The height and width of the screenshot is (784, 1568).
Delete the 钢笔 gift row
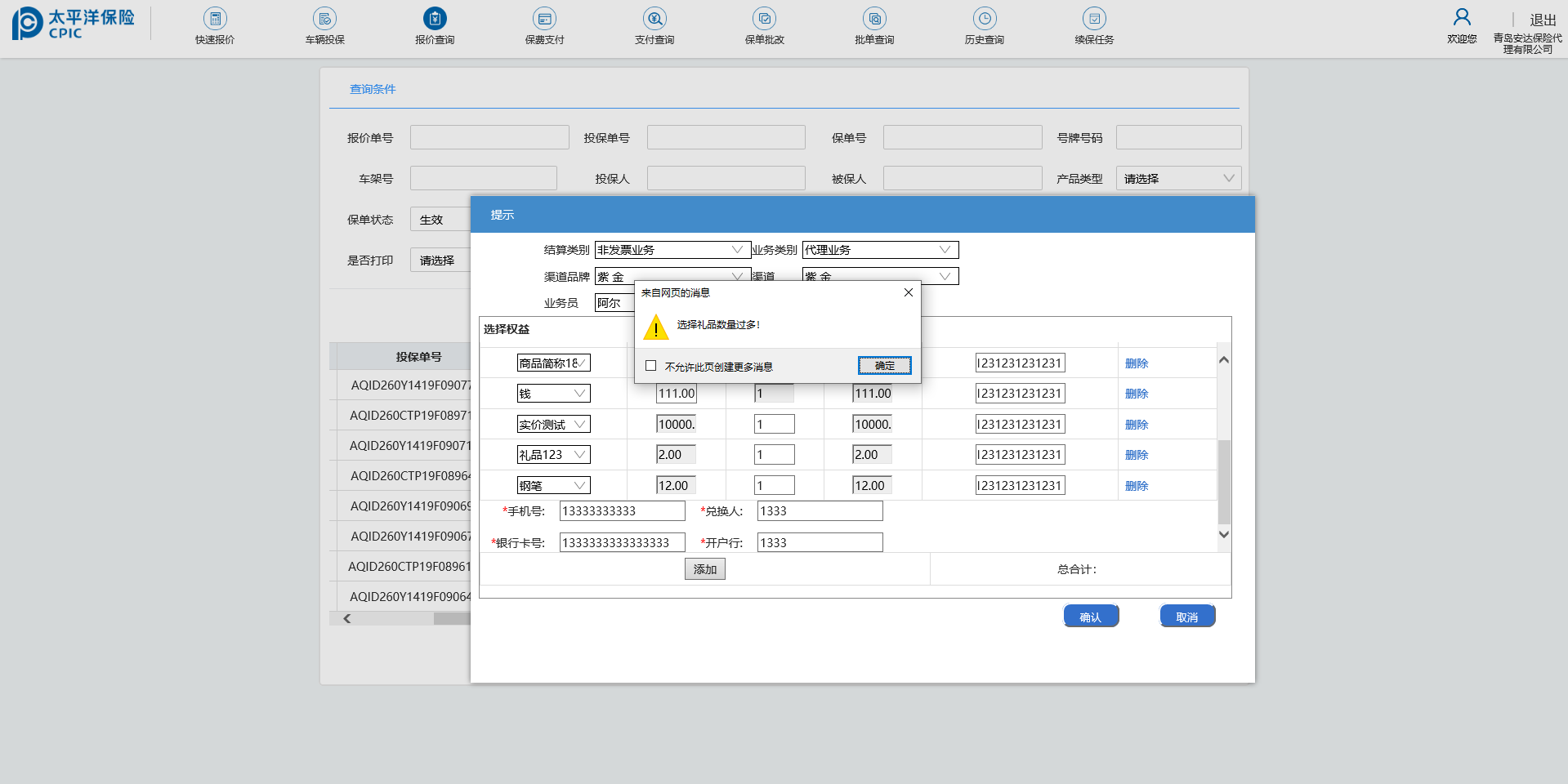coord(1136,486)
